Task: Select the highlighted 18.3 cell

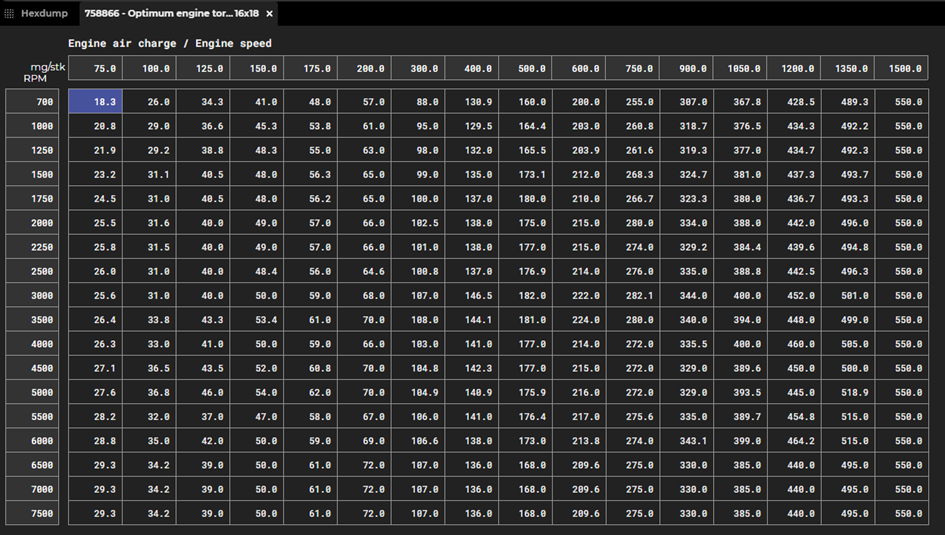Action: (x=95, y=102)
